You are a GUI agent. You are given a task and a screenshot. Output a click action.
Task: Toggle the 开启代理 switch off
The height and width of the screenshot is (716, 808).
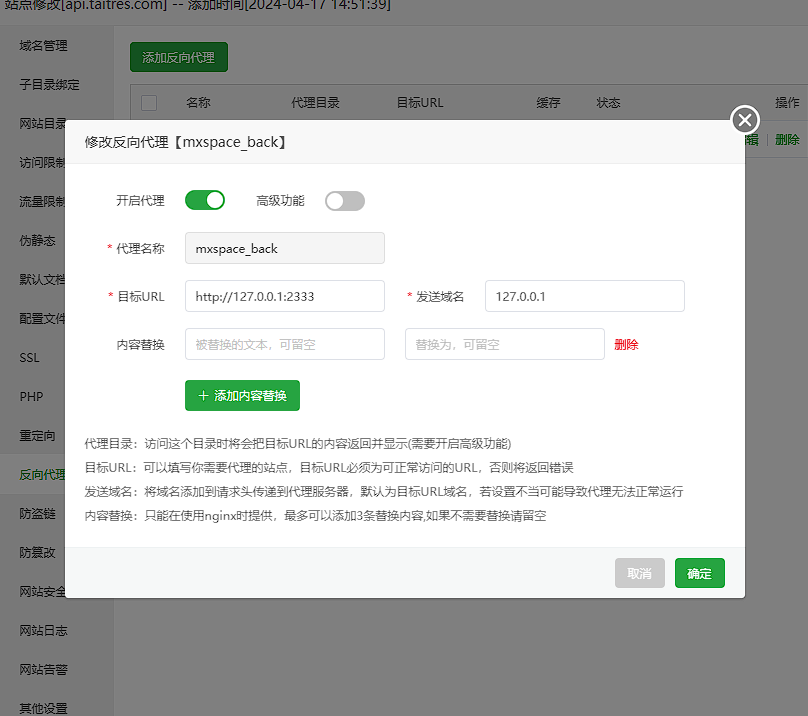(x=205, y=200)
